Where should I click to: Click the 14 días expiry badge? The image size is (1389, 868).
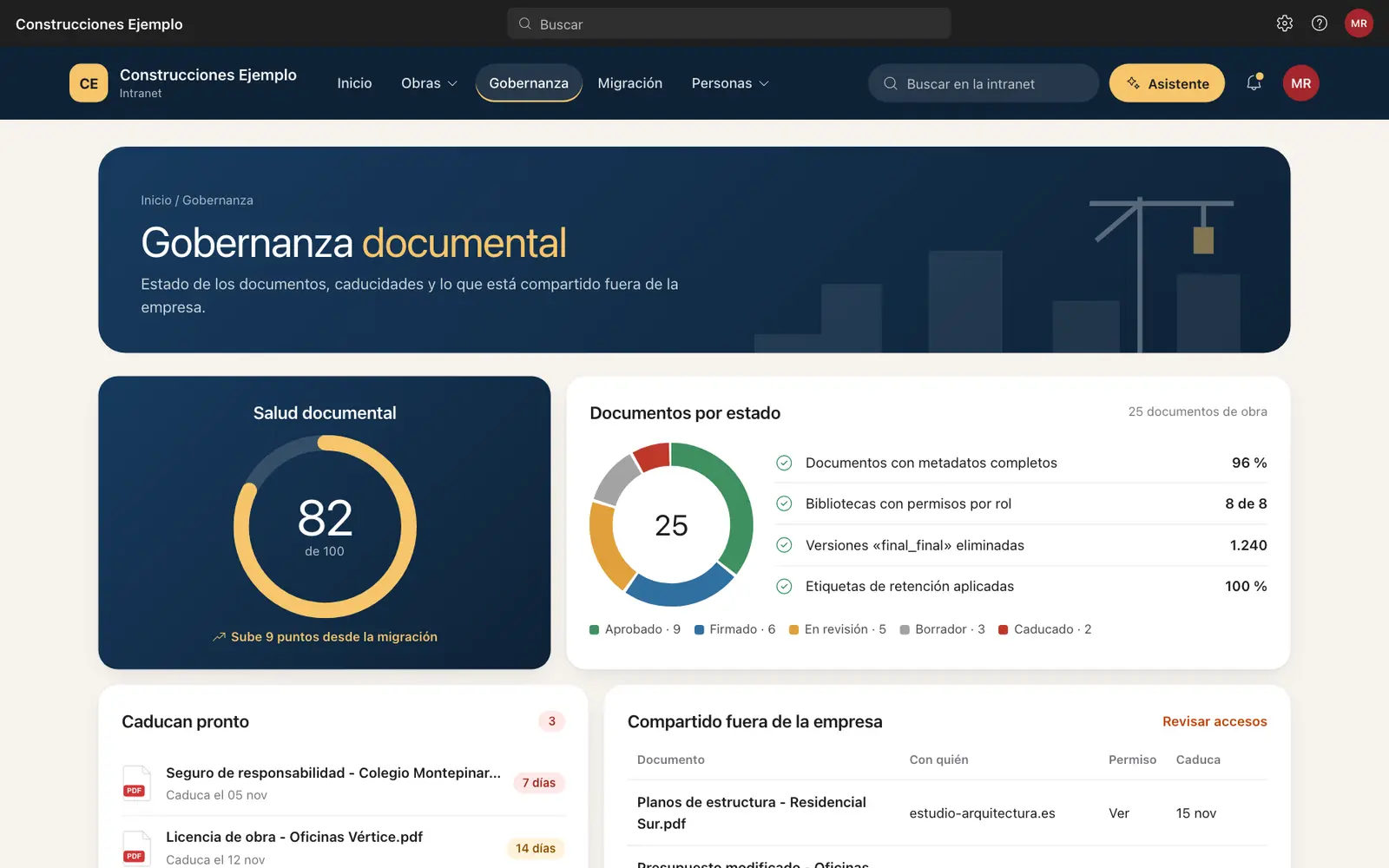pos(536,848)
